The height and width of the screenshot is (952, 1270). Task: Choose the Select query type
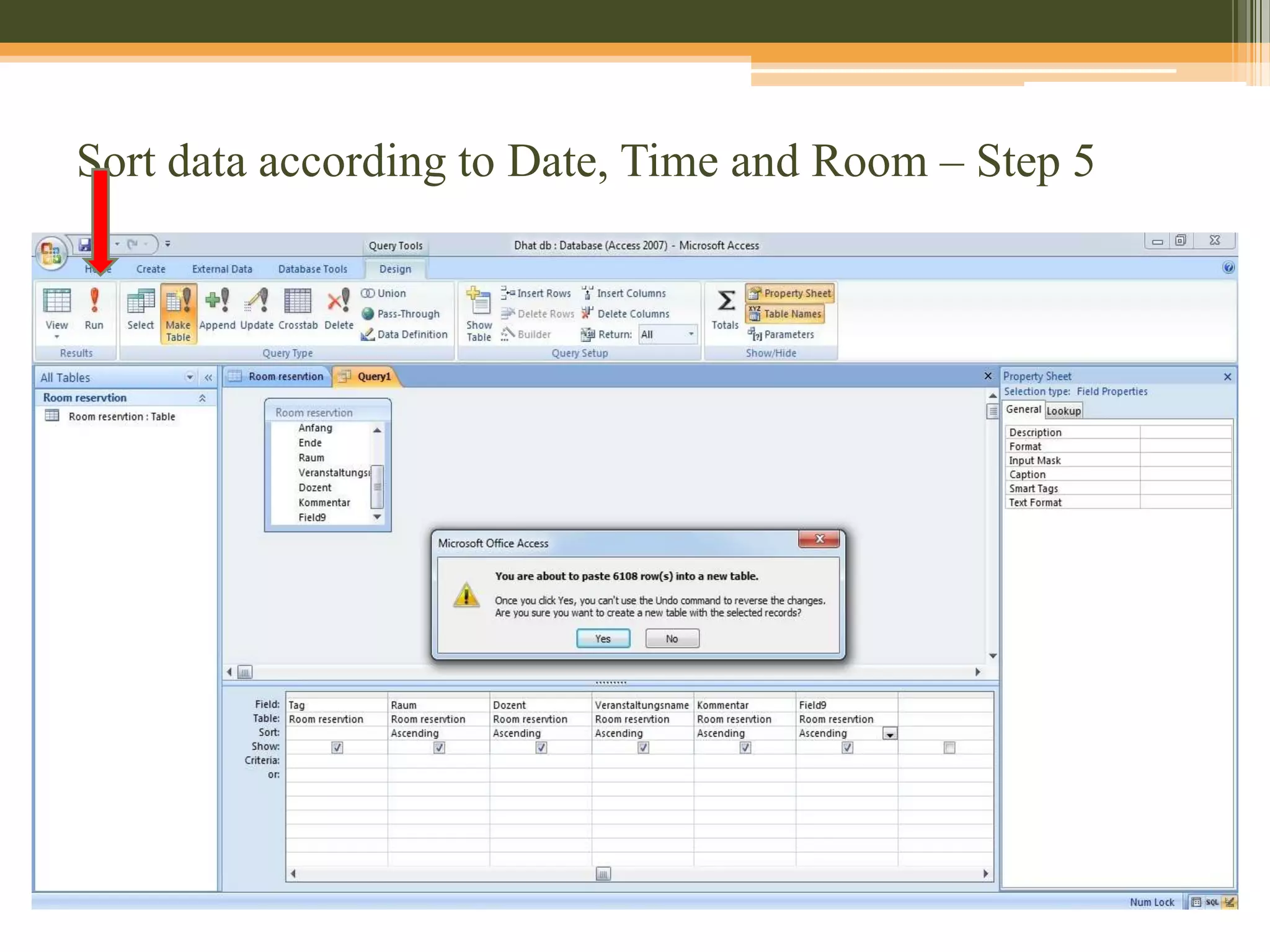[141, 309]
